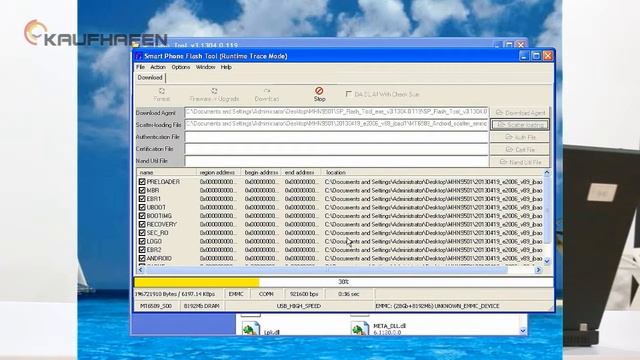Click the Smart Phone Flash Tool title icon
Image resolution: width=640 pixels, height=360 pixels.
pos(138,56)
